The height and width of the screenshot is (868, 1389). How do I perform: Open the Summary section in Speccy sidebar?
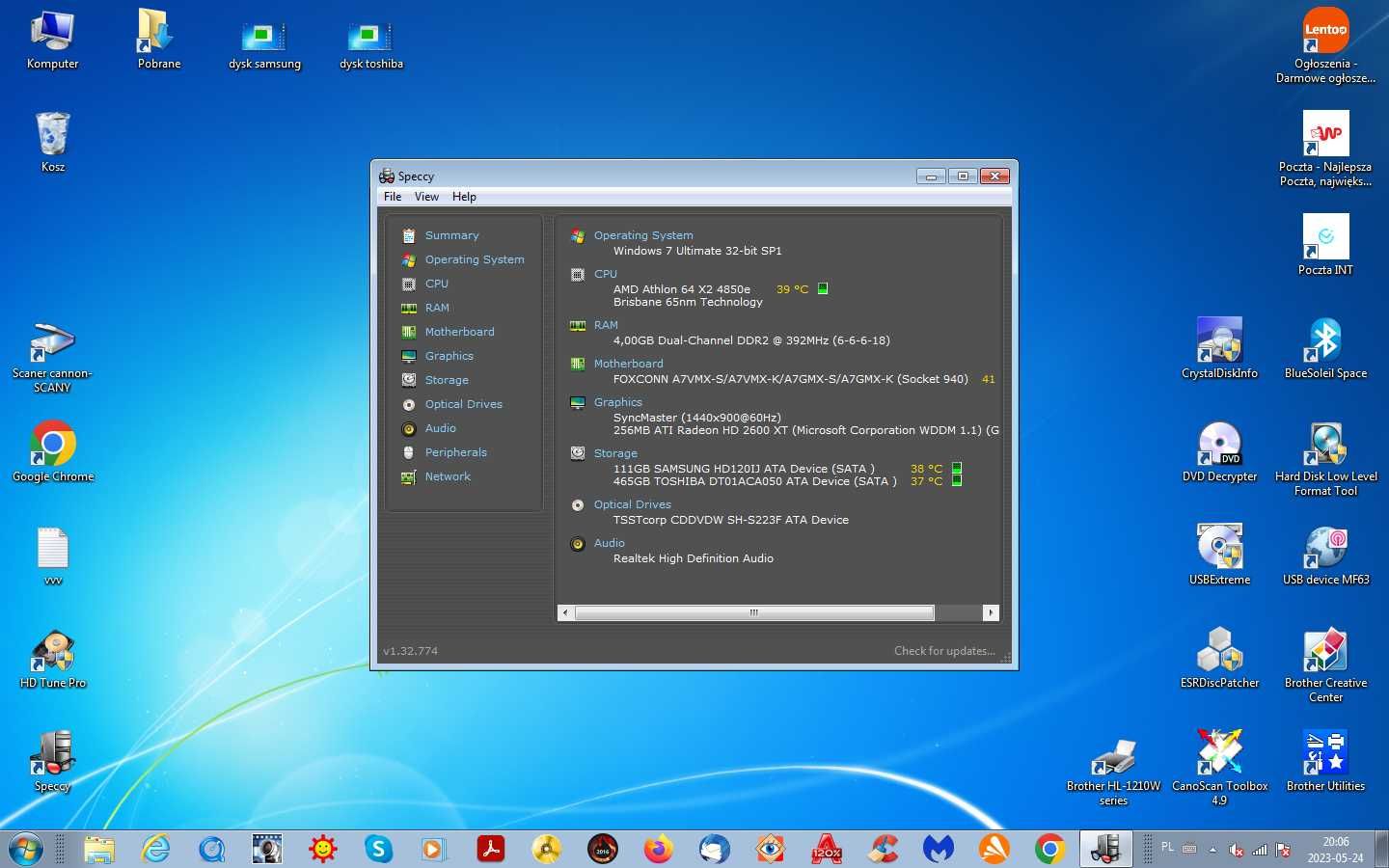451,235
